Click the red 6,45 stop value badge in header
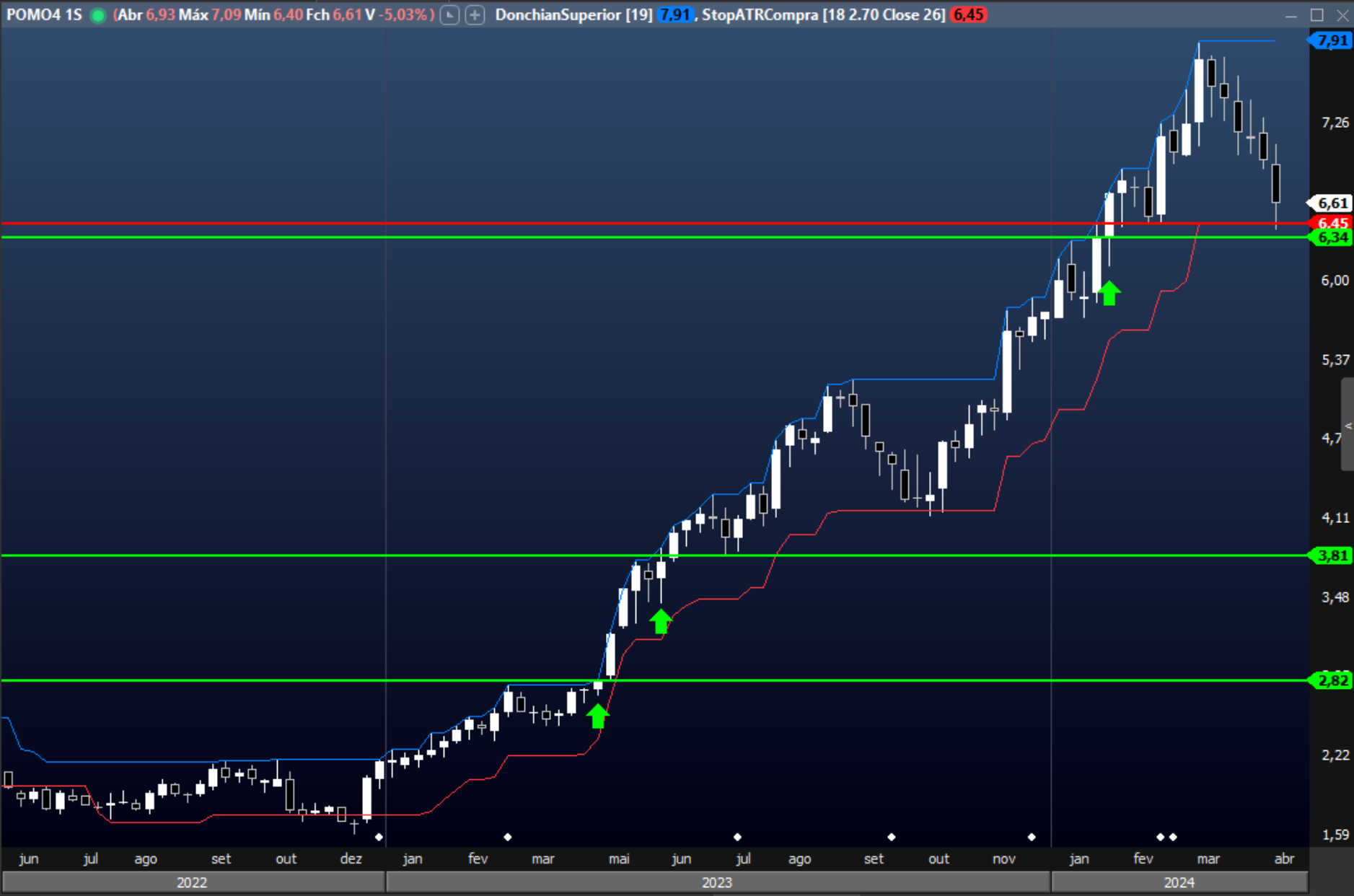 click(967, 15)
